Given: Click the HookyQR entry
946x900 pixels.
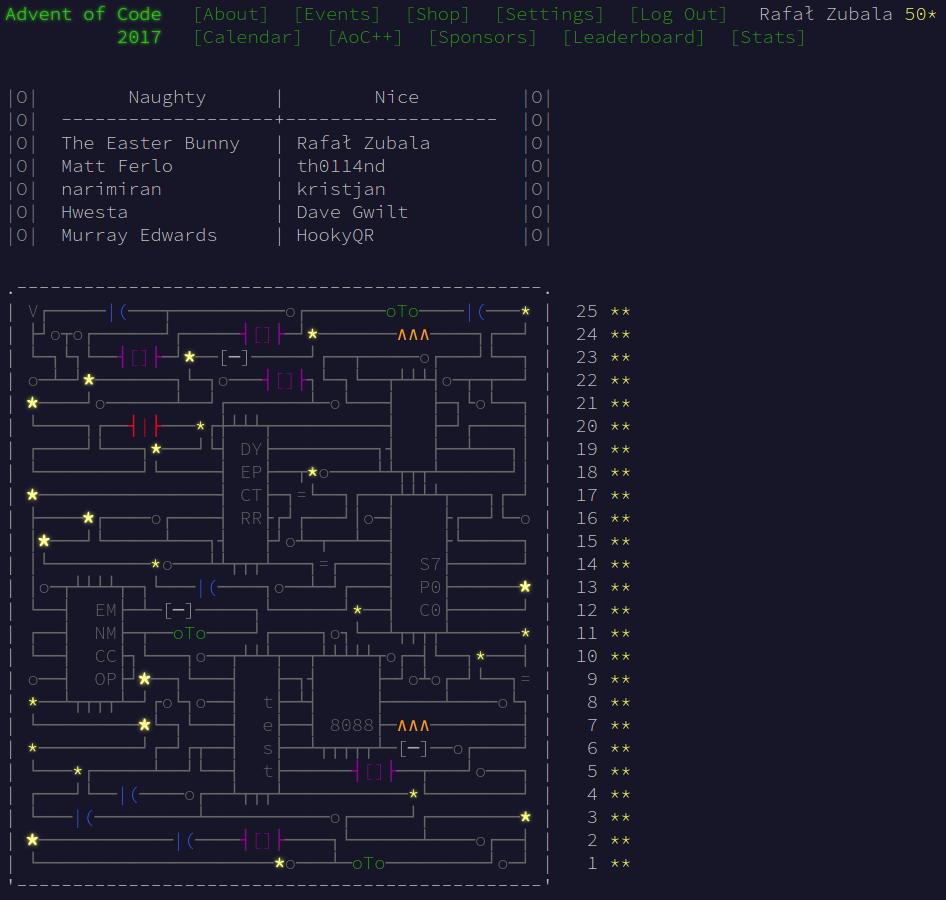Looking at the screenshot, I should click(335, 235).
